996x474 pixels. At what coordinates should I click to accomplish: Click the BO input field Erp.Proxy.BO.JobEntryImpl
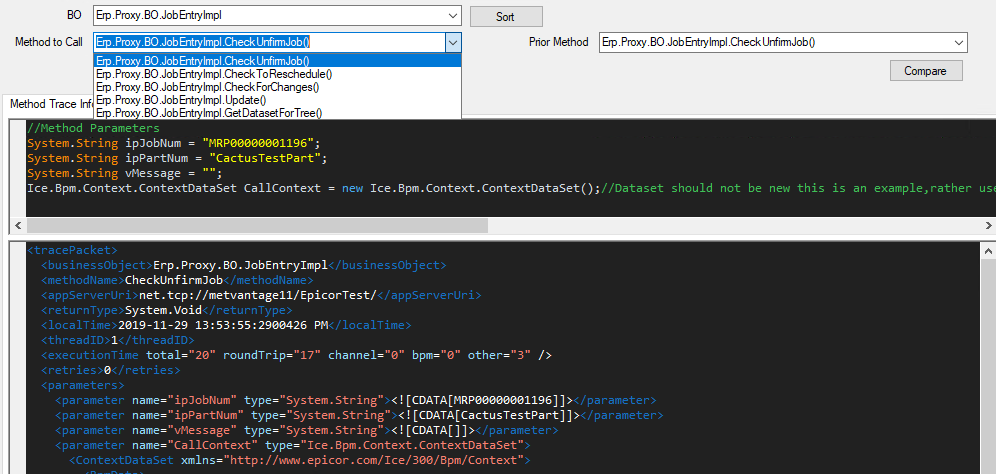point(269,16)
